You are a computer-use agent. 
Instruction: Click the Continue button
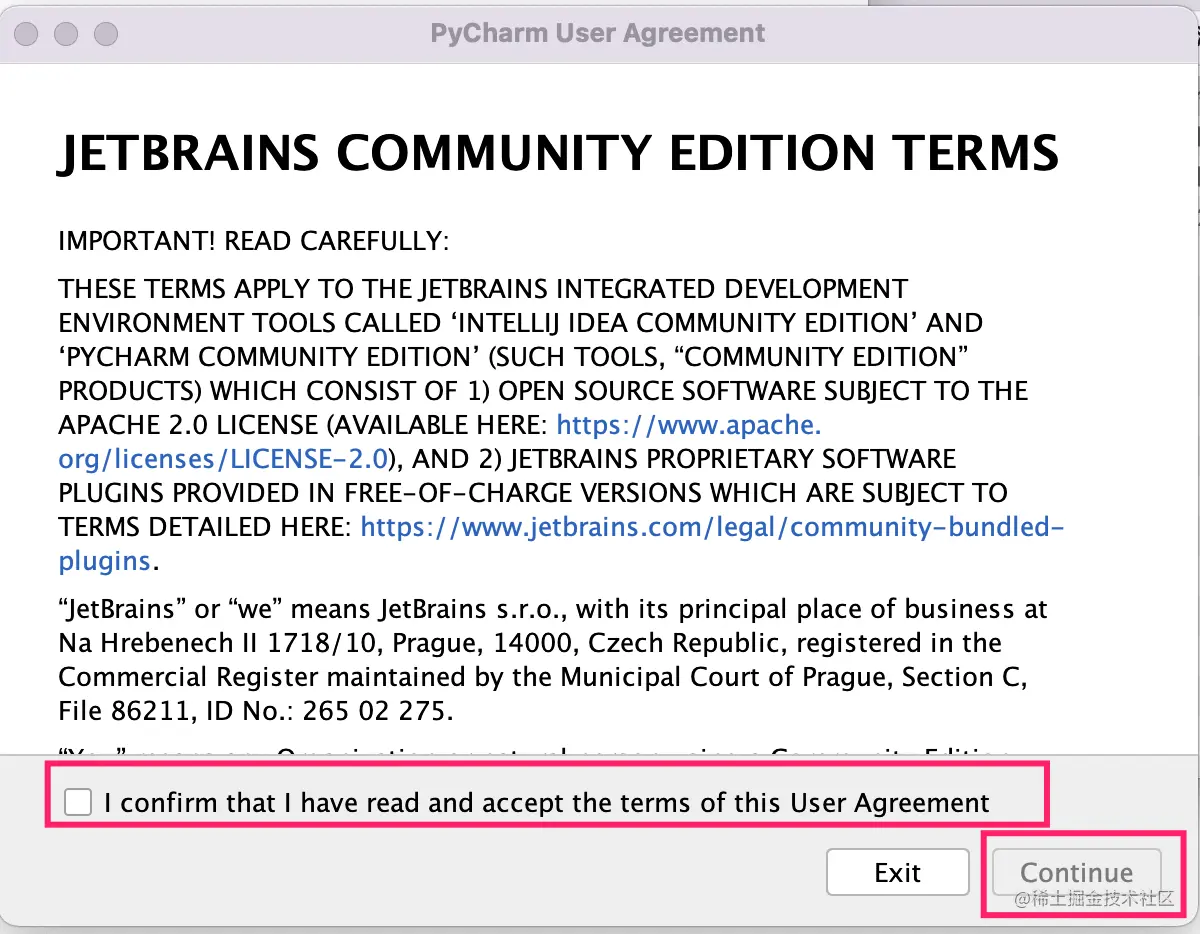pos(1076,872)
